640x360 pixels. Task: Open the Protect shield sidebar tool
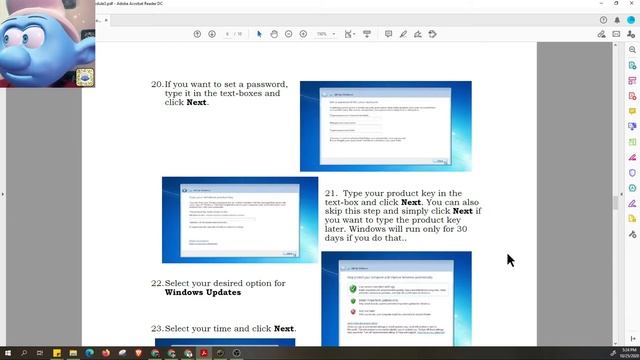pos(632,173)
